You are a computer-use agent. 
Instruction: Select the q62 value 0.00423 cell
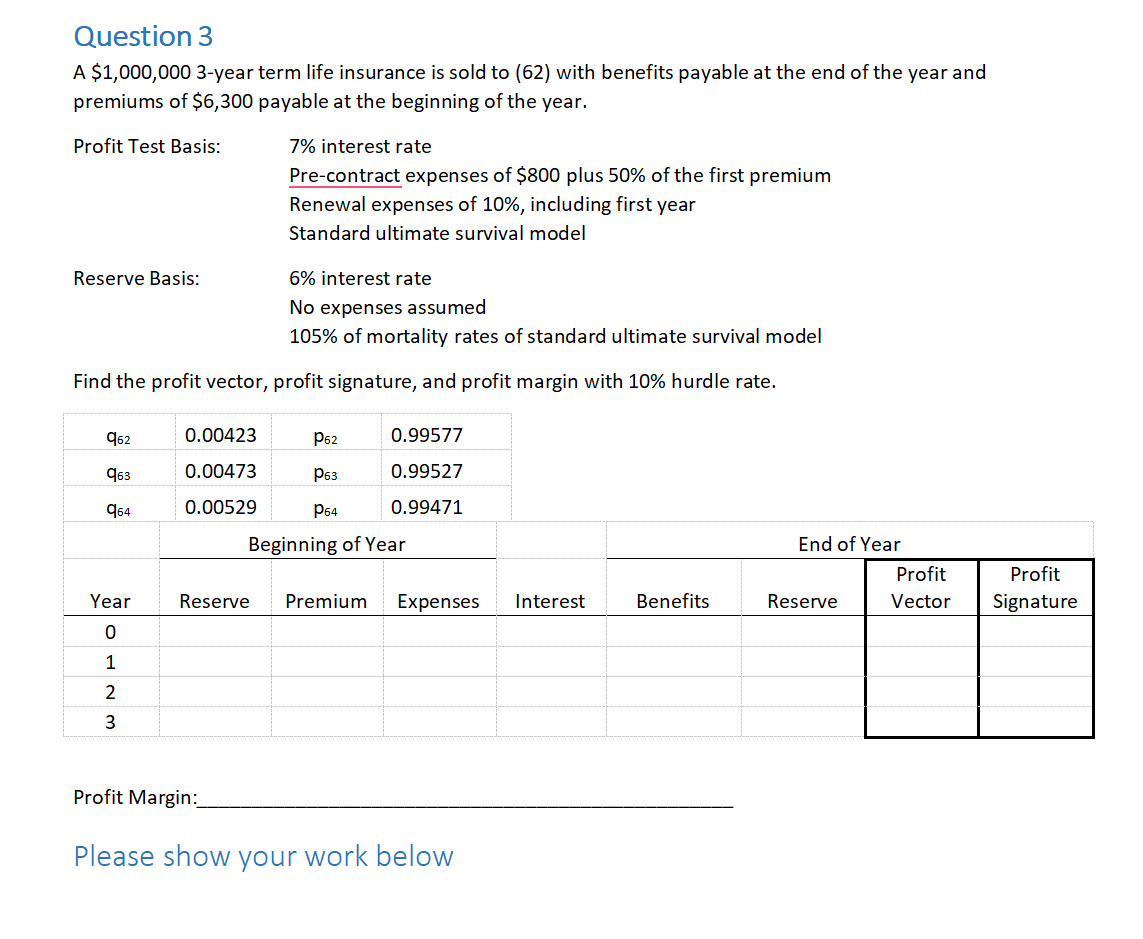click(x=221, y=434)
